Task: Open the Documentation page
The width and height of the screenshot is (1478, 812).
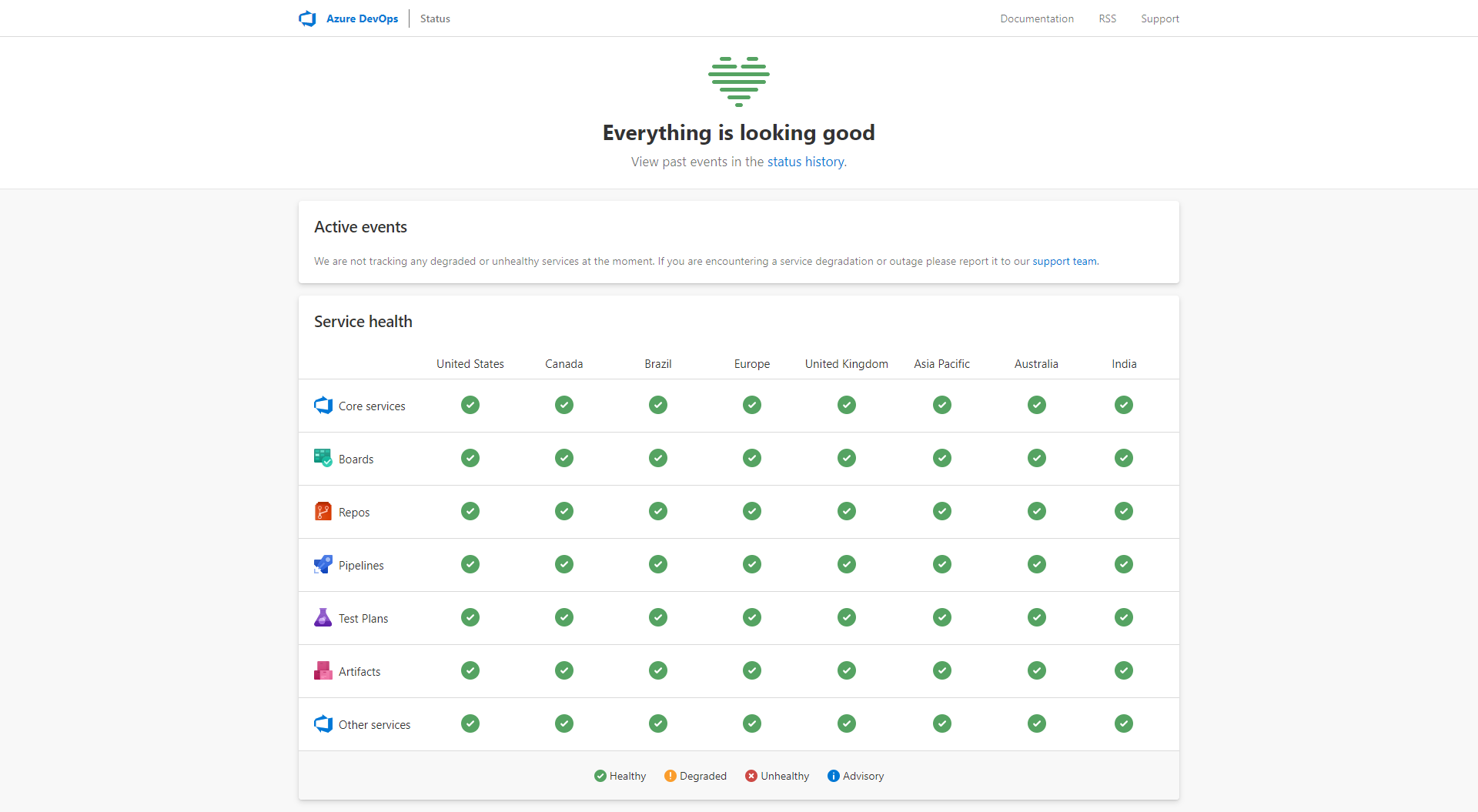Action: click(x=1037, y=18)
